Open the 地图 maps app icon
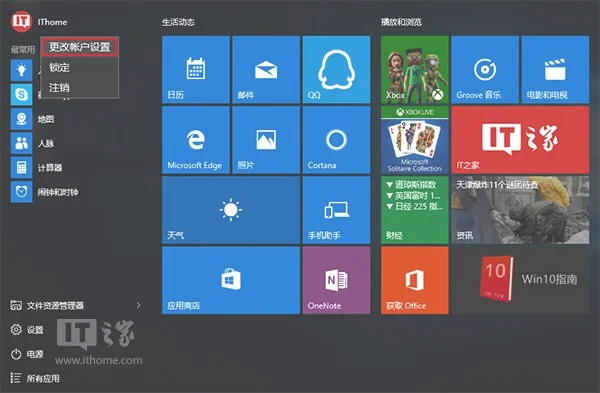 [x=21, y=119]
